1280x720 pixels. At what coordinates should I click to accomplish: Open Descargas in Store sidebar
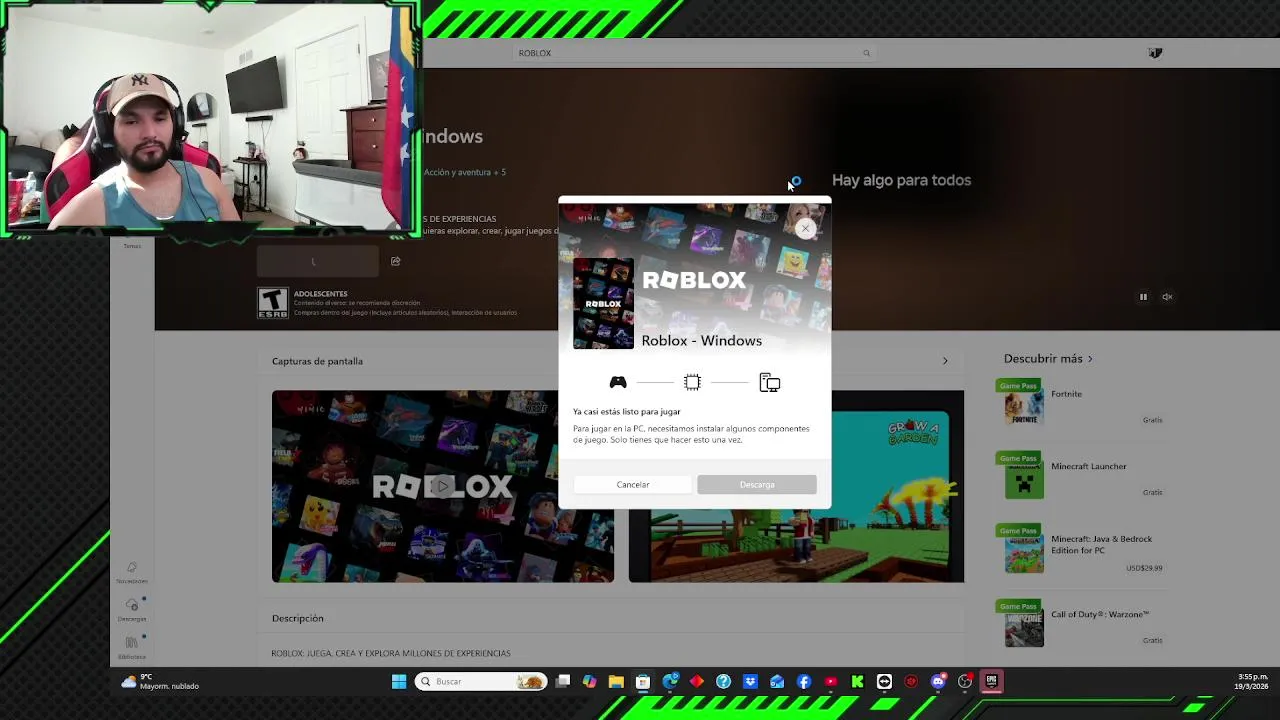[x=132, y=609]
